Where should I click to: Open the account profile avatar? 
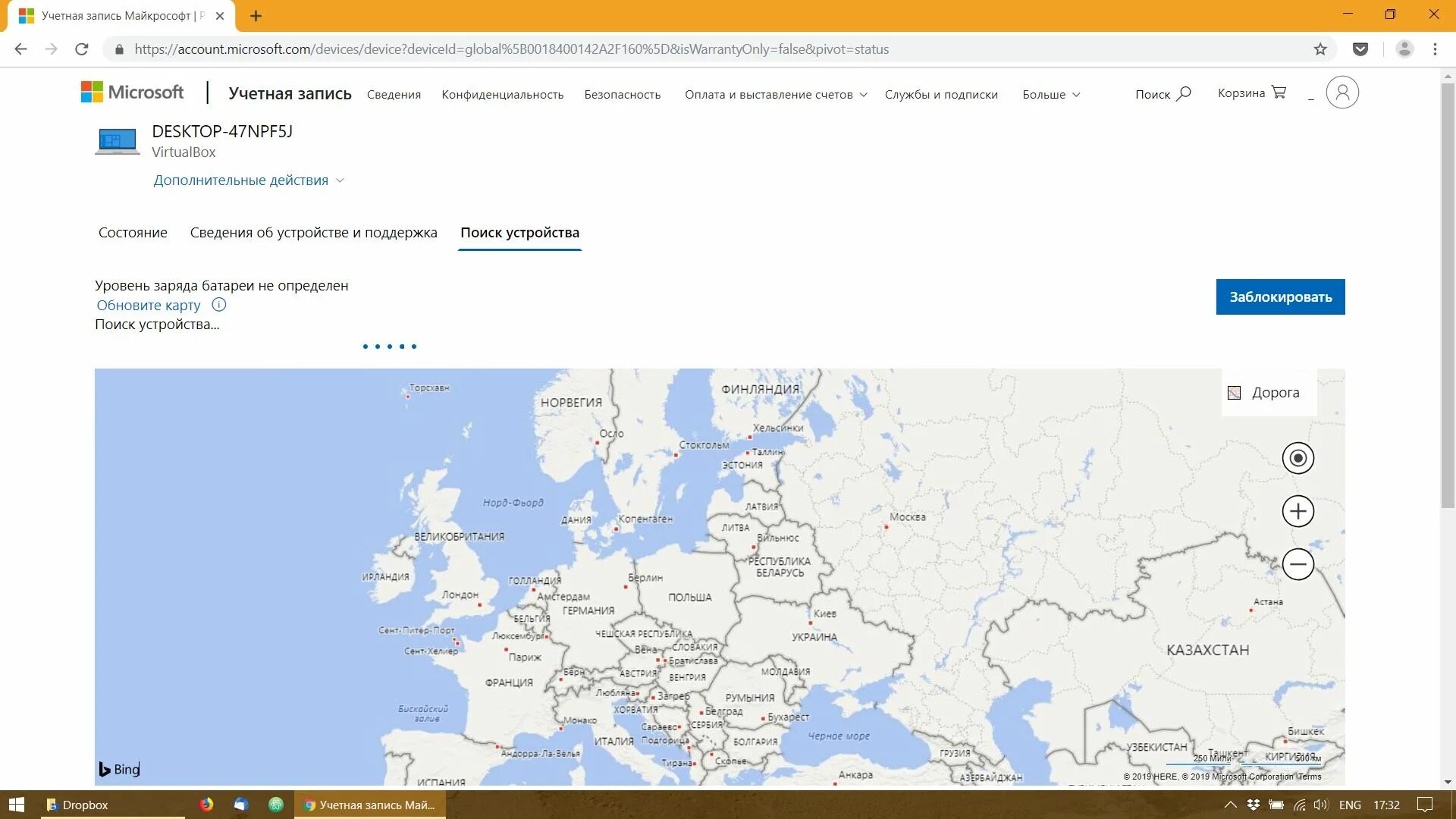tap(1342, 93)
